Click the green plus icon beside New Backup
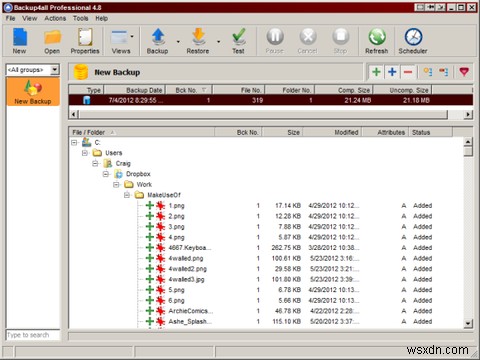 coord(376,72)
